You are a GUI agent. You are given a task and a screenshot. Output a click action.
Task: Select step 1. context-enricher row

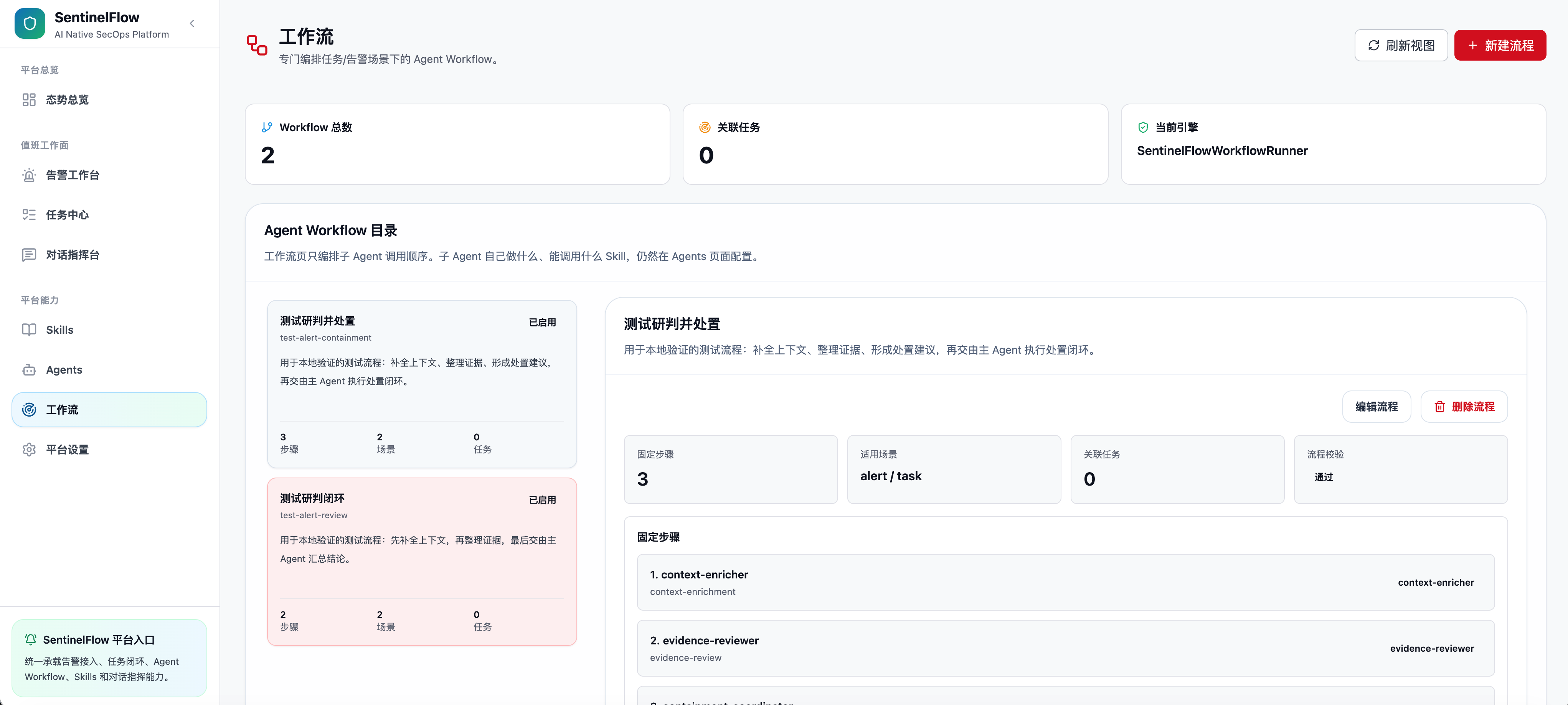tap(1065, 582)
